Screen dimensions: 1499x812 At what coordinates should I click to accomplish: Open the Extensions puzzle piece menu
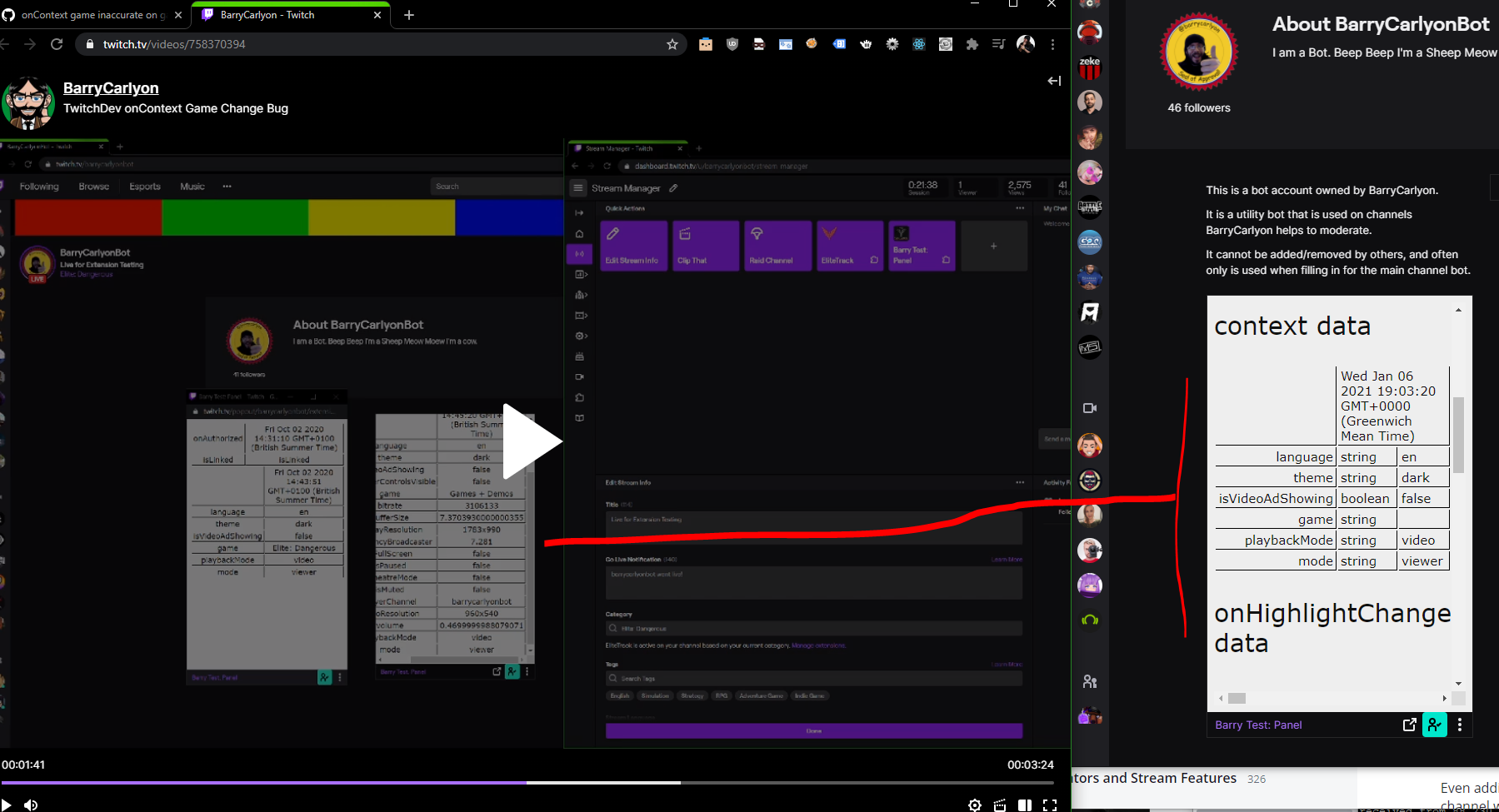tap(972, 44)
